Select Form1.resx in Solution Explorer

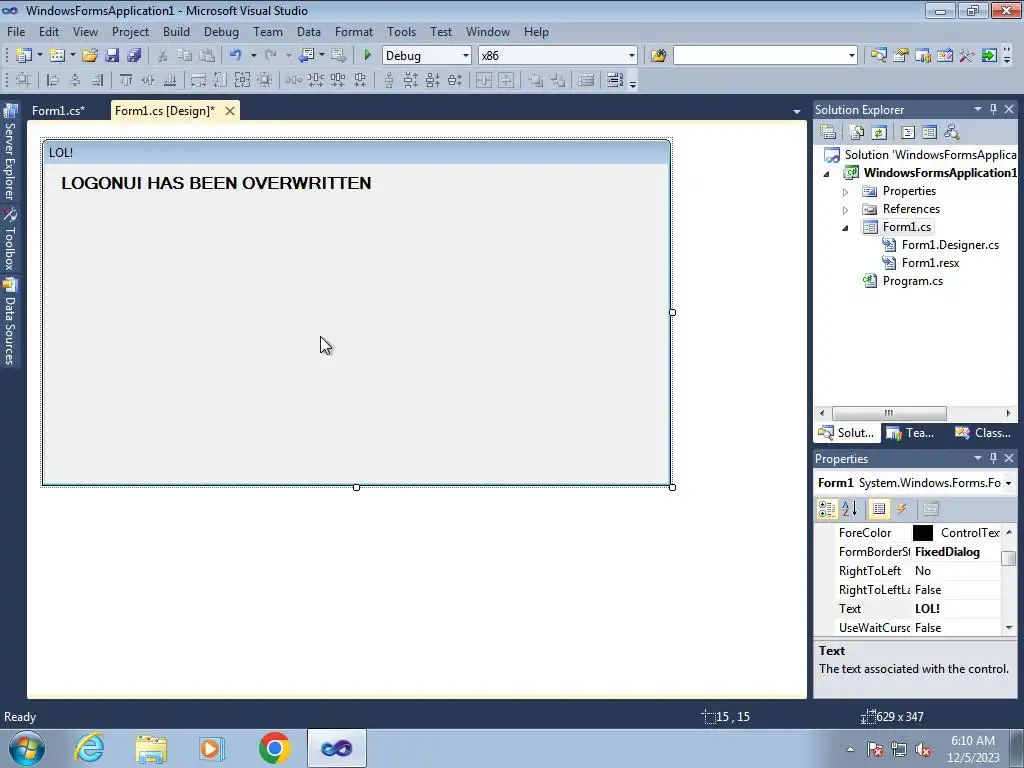pyautogui.click(x=930, y=263)
